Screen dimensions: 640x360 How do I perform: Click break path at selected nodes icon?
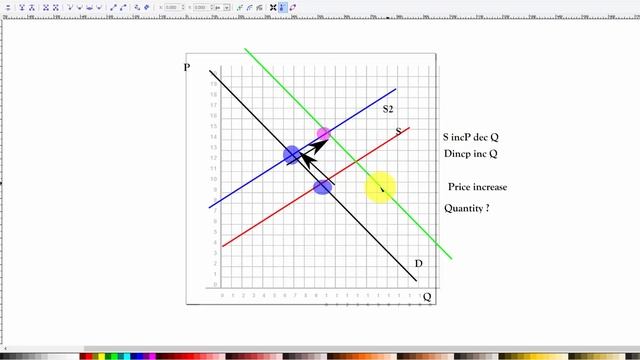[31, 7]
